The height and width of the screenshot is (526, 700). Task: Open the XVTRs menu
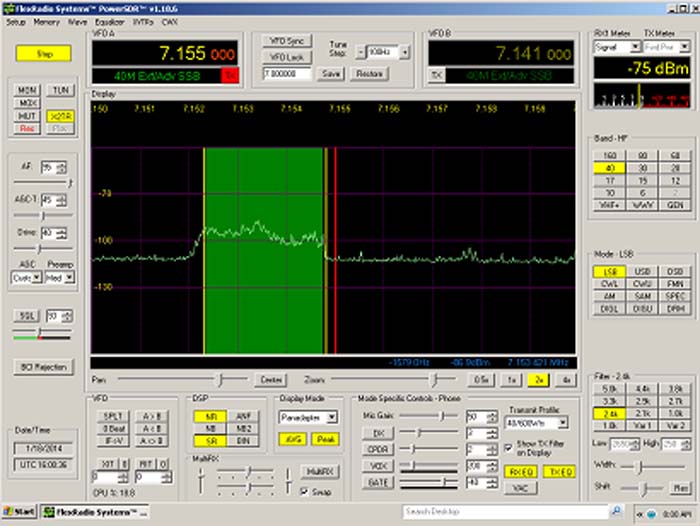click(142, 22)
